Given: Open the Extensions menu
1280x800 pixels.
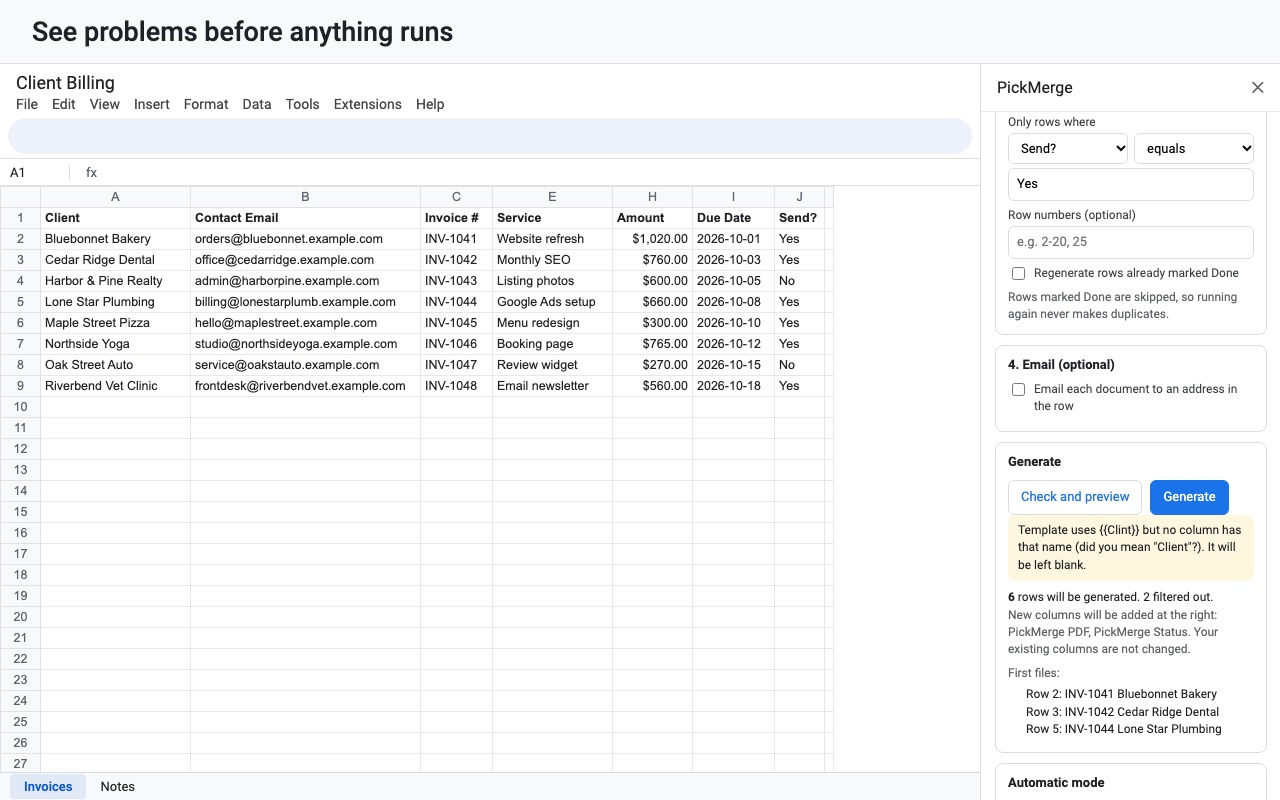Looking at the screenshot, I should click(368, 104).
